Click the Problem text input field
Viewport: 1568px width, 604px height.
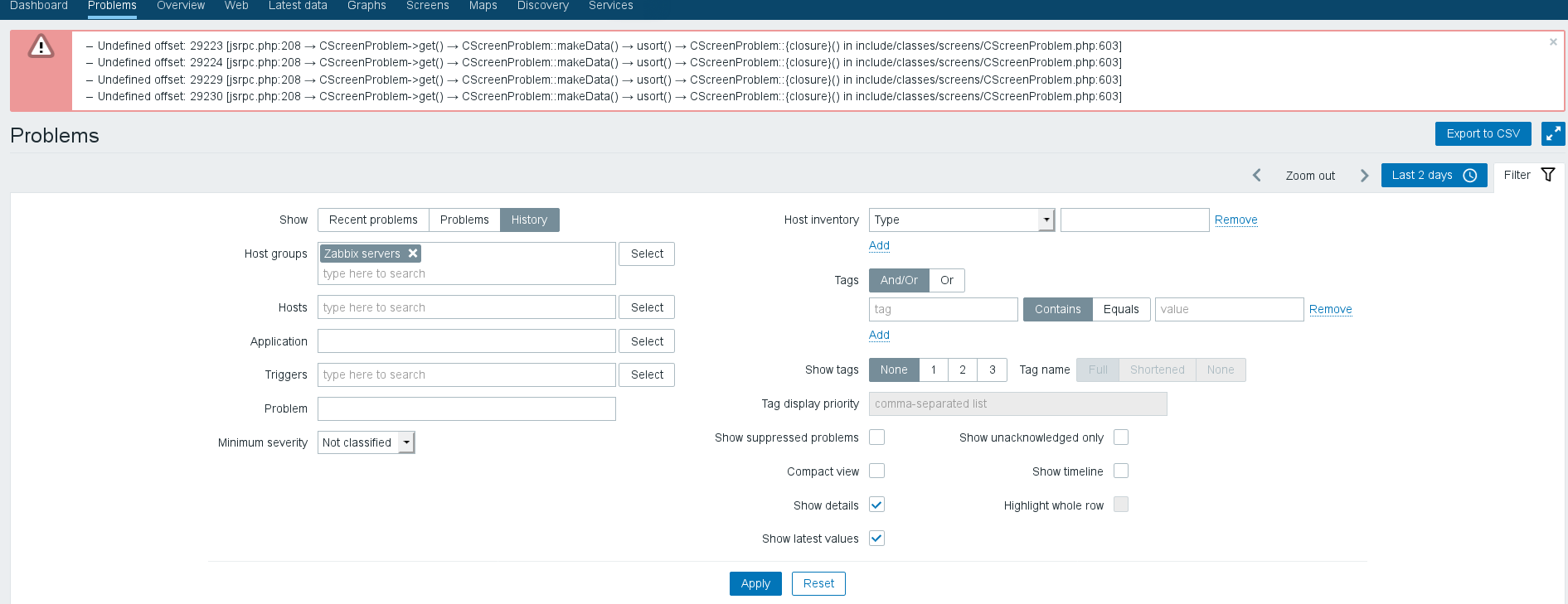point(466,409)
